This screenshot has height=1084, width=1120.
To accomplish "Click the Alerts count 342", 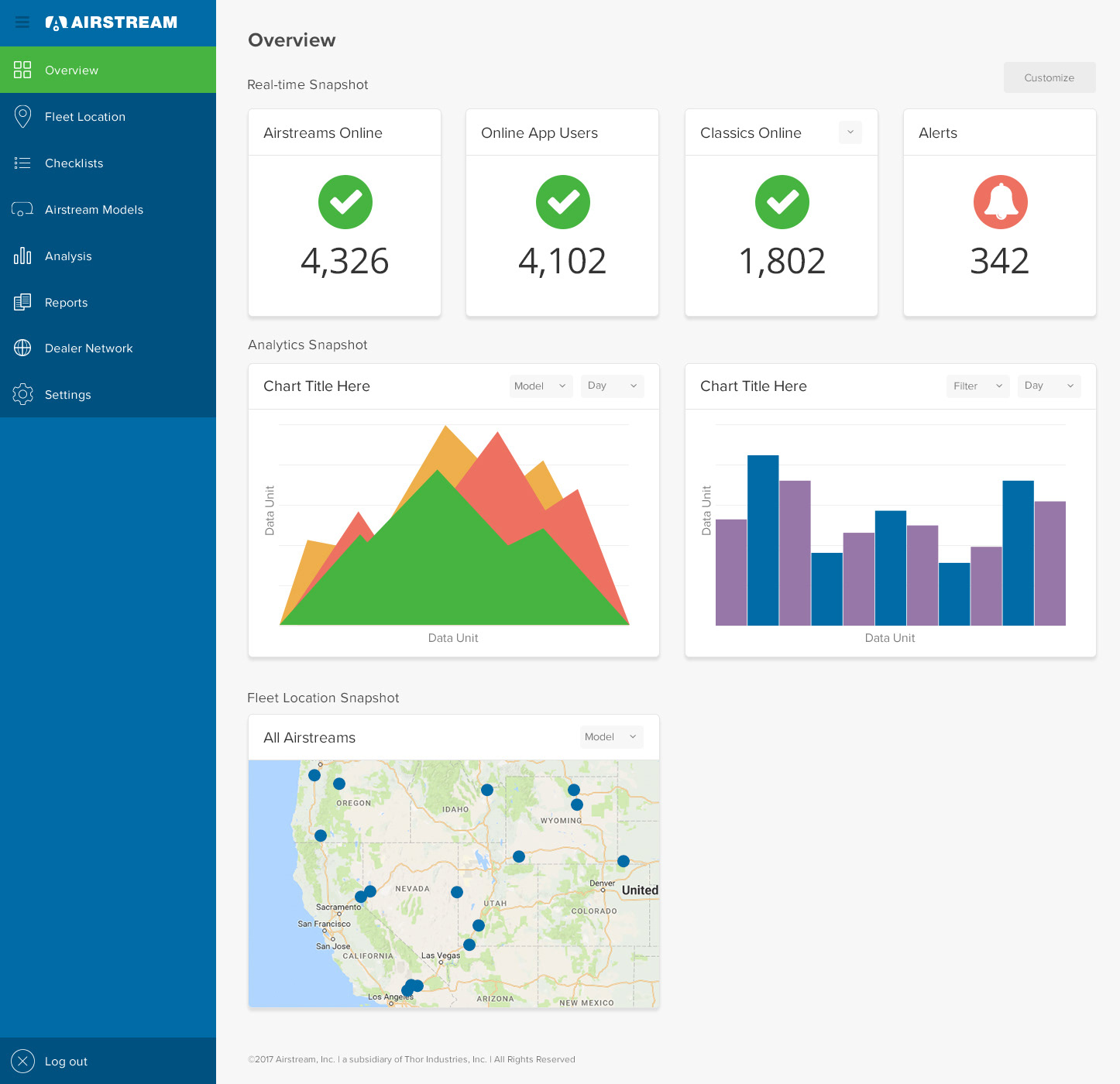I will 1000,261.
